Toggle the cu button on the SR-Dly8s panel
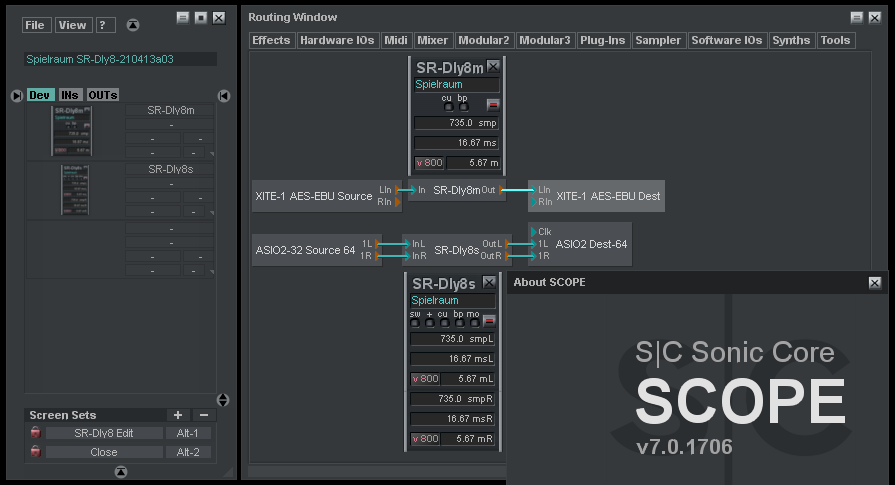The width and height of the screenshot is (895, 485). click(x=445, y=323)
